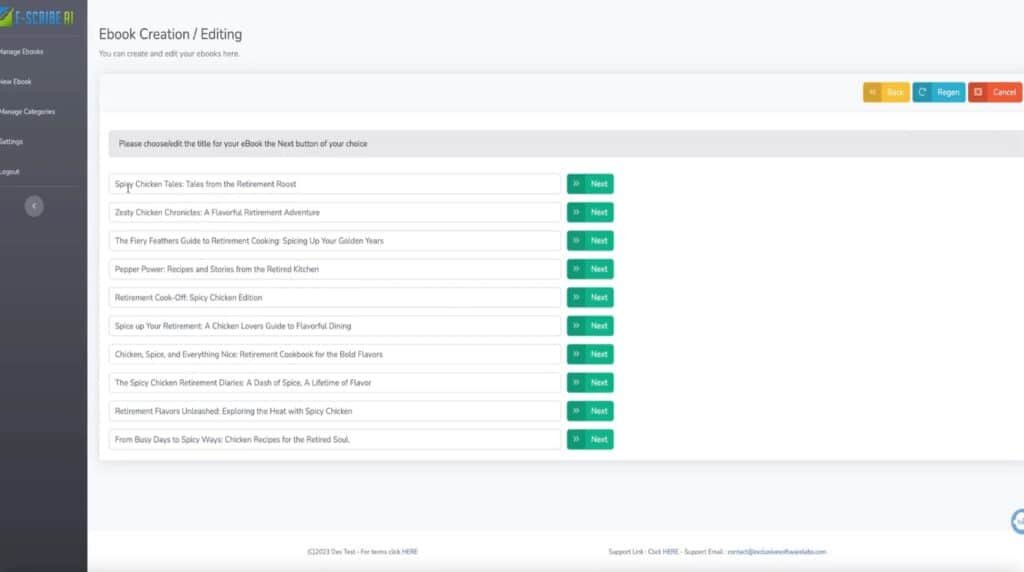This screenshot has width=1024, height=572.
Task: Edit the Spicy Chicken Tales title field
Action: coord(334,183)
